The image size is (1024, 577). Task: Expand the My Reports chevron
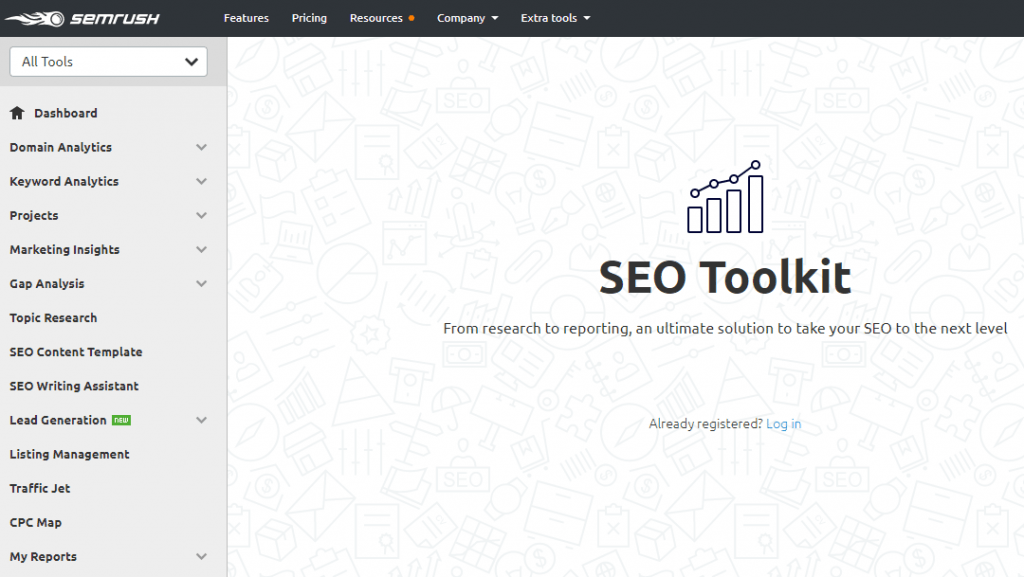[201, 557]
